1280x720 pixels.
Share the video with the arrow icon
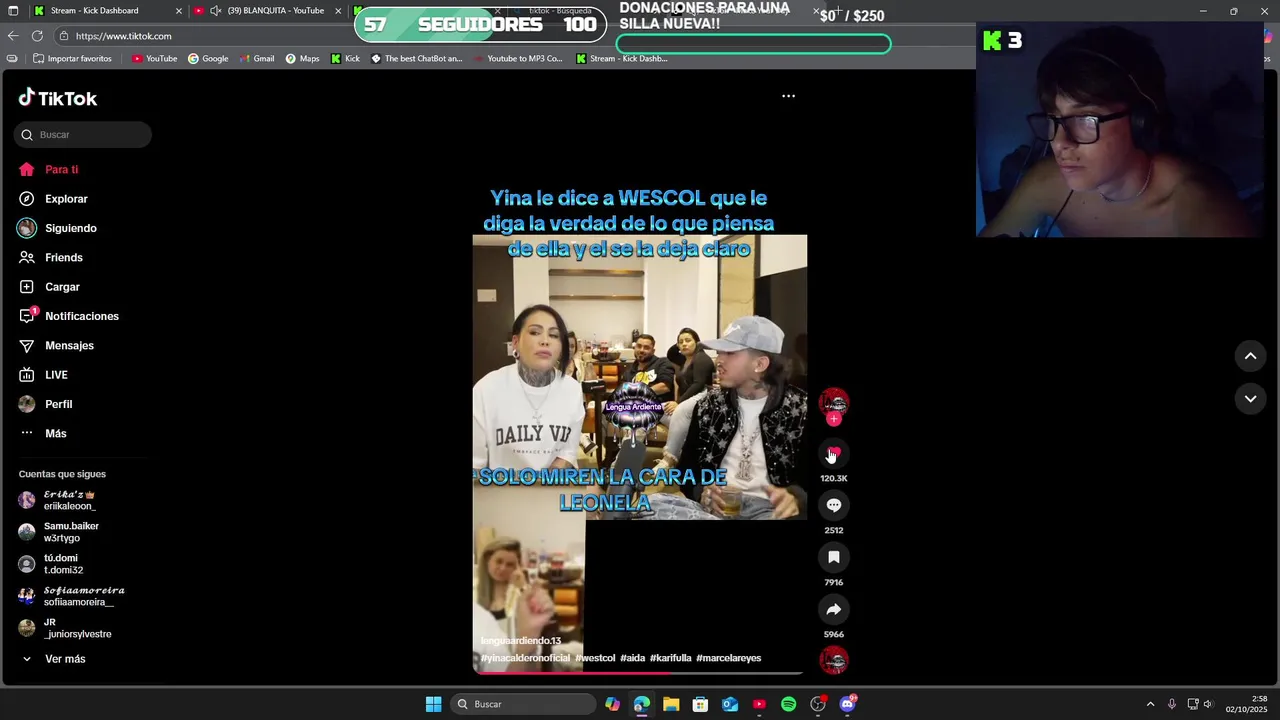[x=834, y=610]
